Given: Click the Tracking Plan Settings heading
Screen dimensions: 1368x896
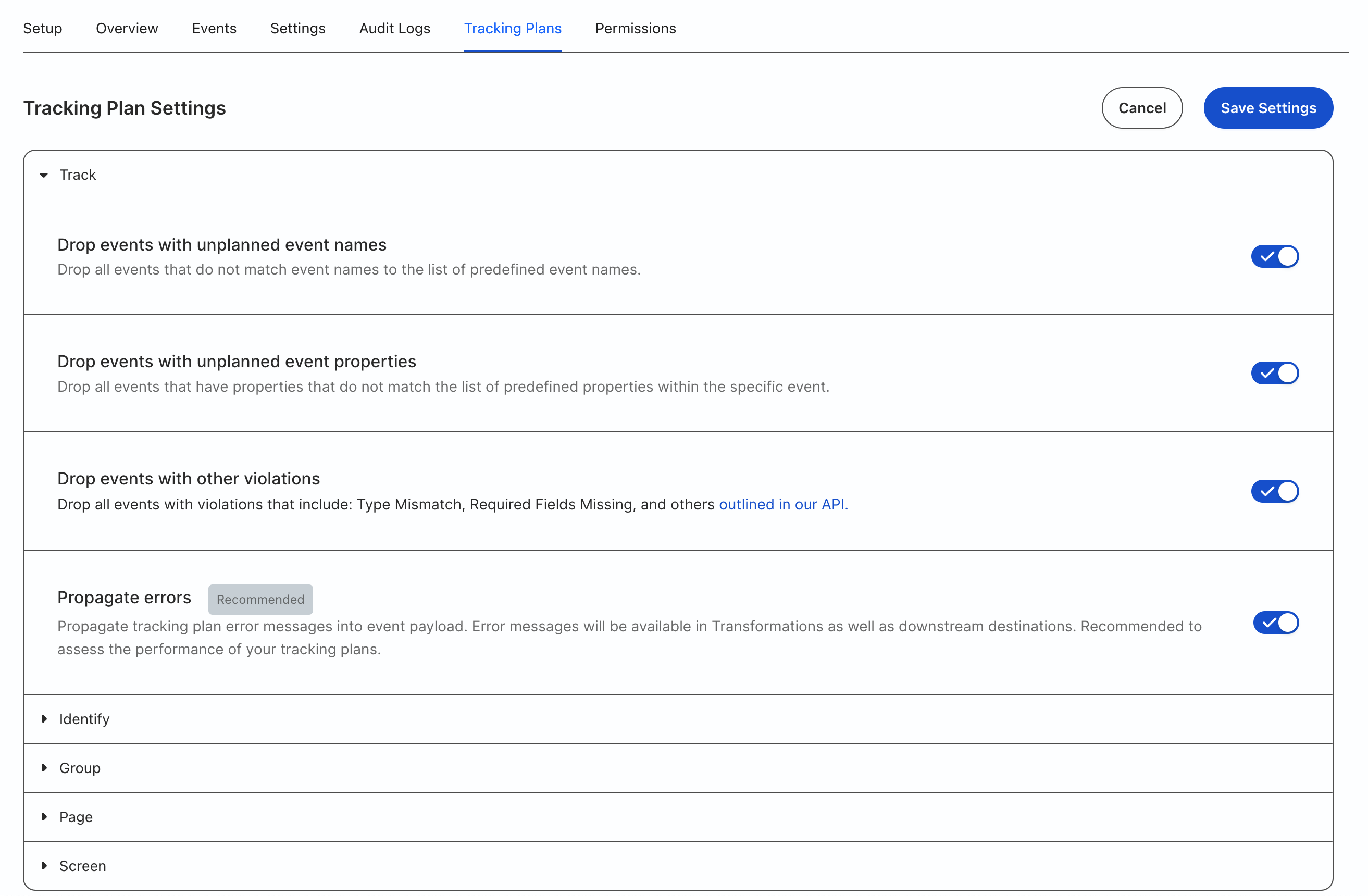Looking at the screenshot, I should (x=124, y=108).
